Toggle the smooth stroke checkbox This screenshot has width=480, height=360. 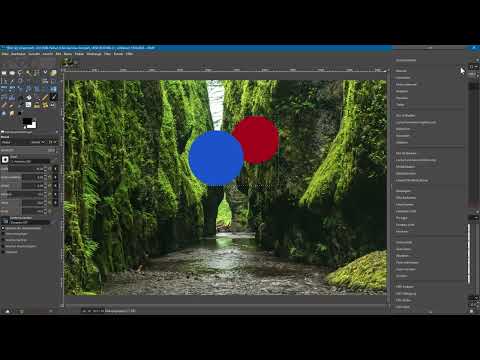point(3,240)
